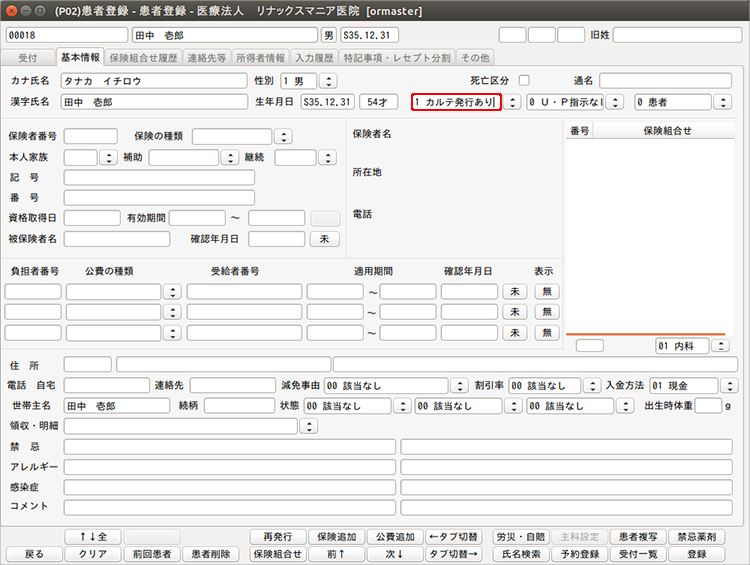Click the 再発行 button
The height and width of the screenshot is (565, 750).
click(x=278, y=537)
